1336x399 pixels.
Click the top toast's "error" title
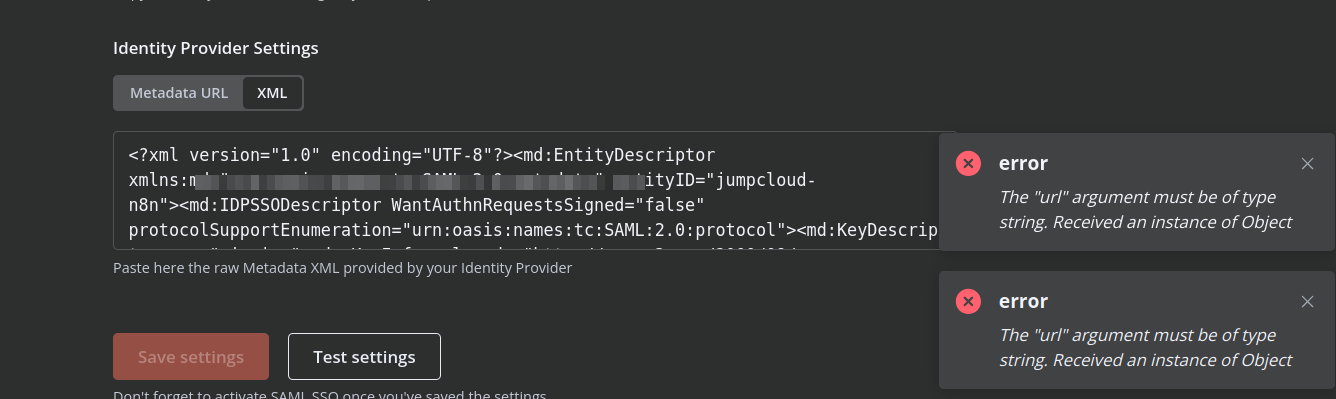pos(1023,164)
